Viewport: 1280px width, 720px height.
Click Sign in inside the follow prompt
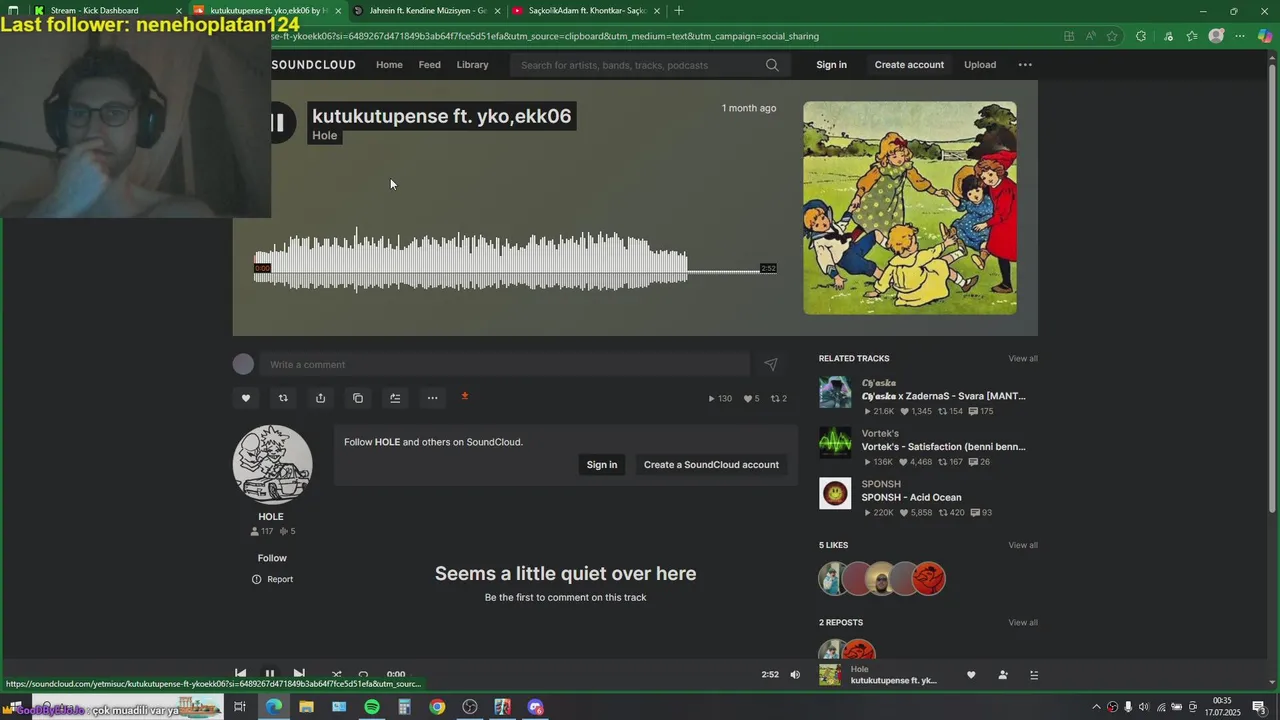602,465
